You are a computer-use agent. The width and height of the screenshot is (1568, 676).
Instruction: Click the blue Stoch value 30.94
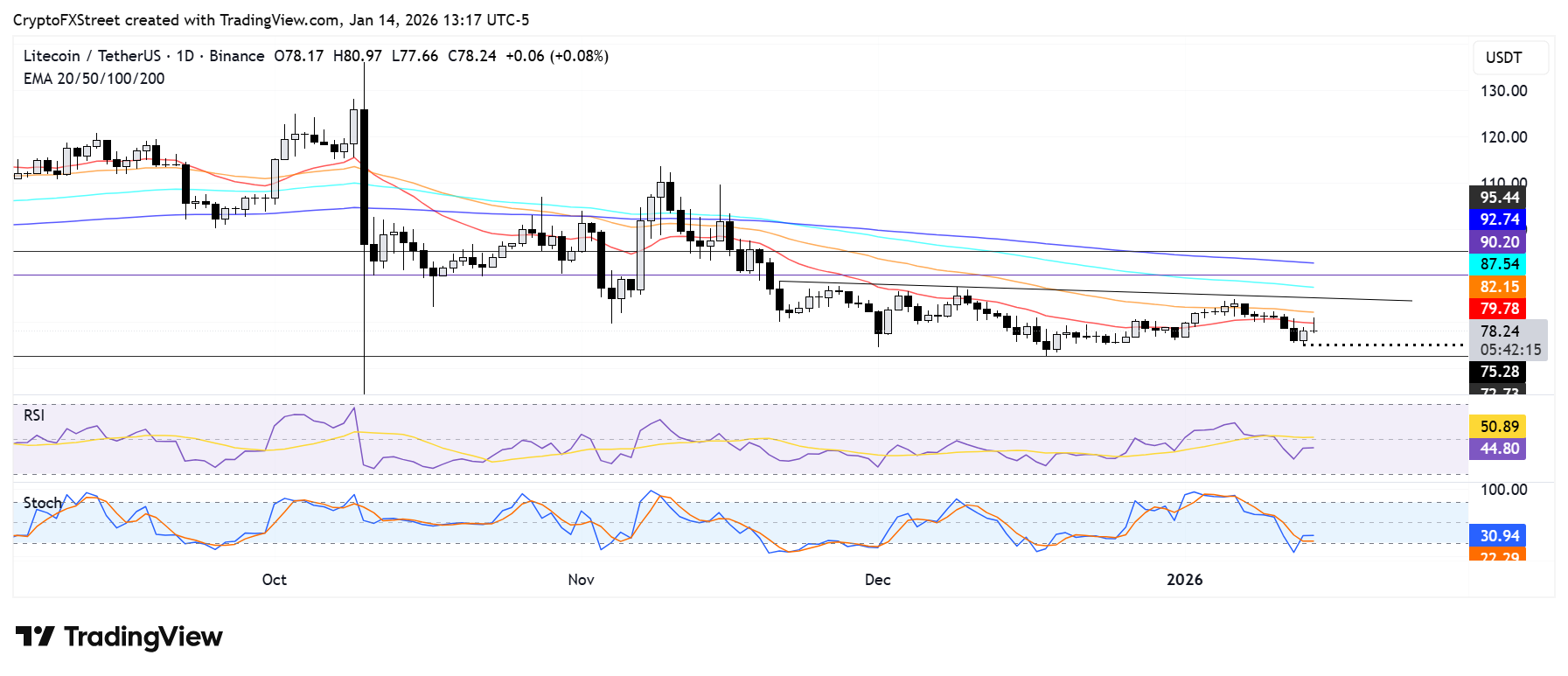click(1499, 536)
